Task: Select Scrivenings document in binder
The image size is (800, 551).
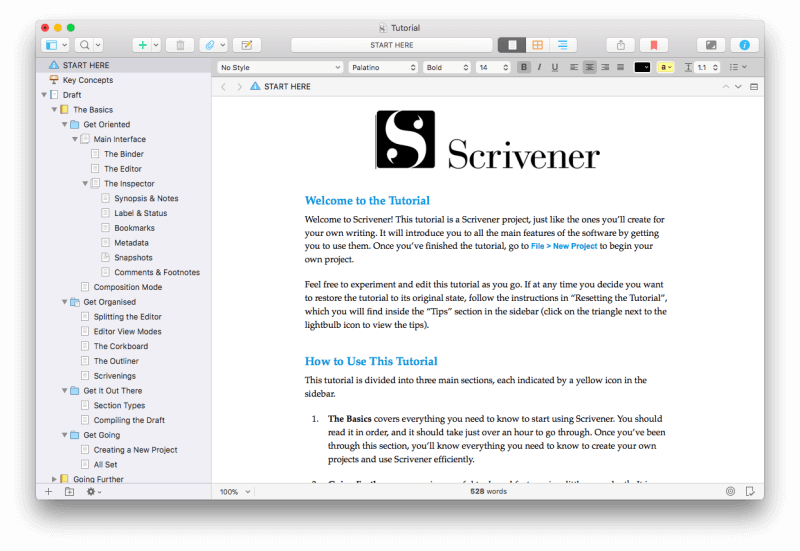Action: pos(115,376)
